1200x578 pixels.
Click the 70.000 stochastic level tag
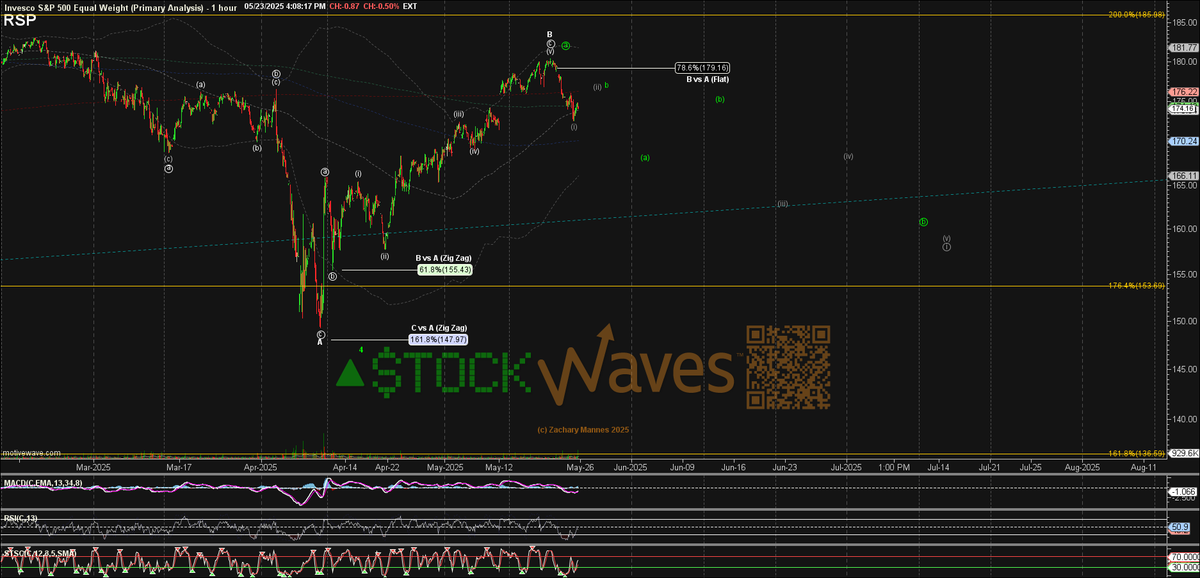[1183, 559]
